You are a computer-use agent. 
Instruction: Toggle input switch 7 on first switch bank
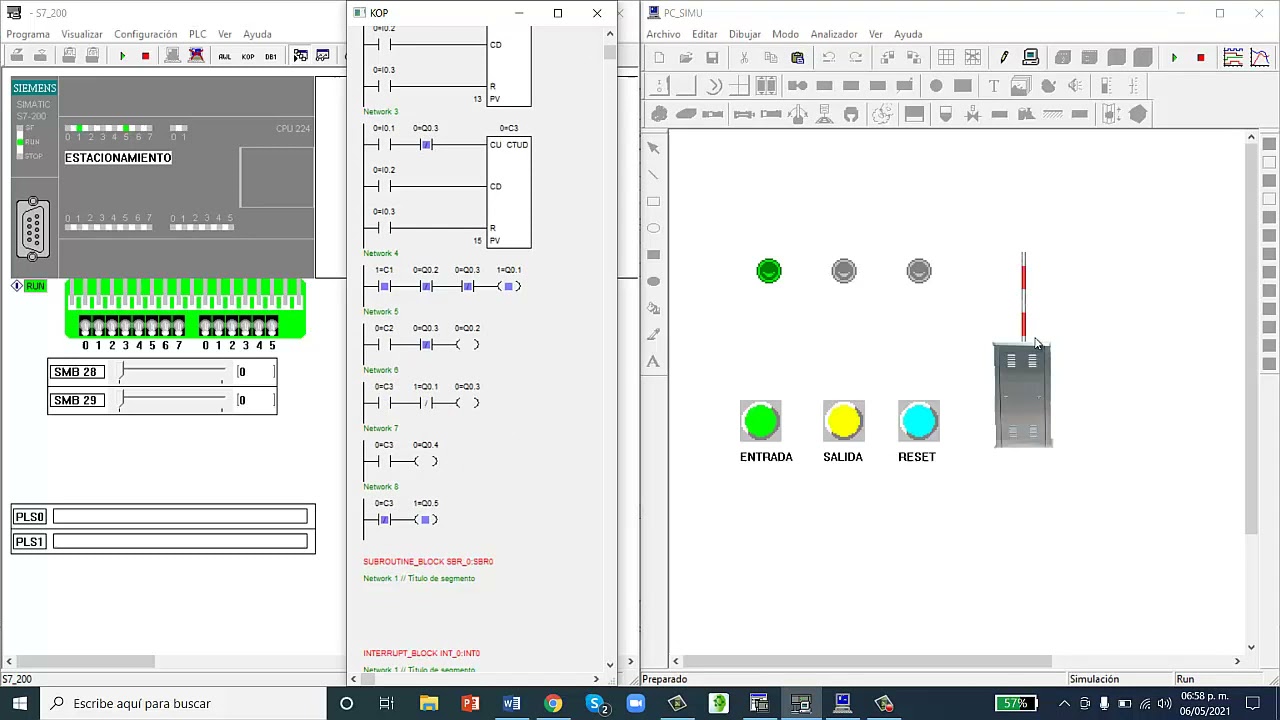pyautogui.click(x=178, y=327)
